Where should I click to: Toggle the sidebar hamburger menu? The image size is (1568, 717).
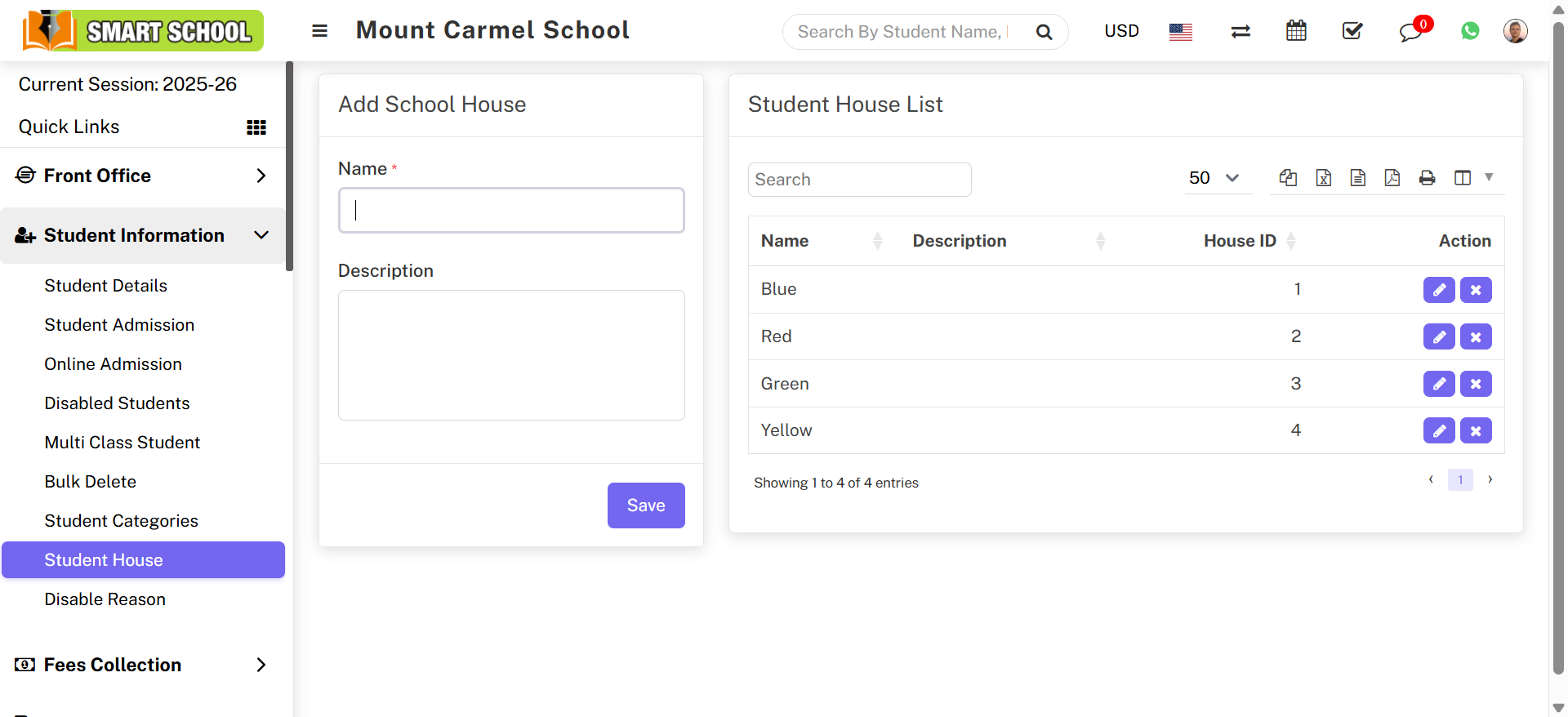(x=319, y=31)
